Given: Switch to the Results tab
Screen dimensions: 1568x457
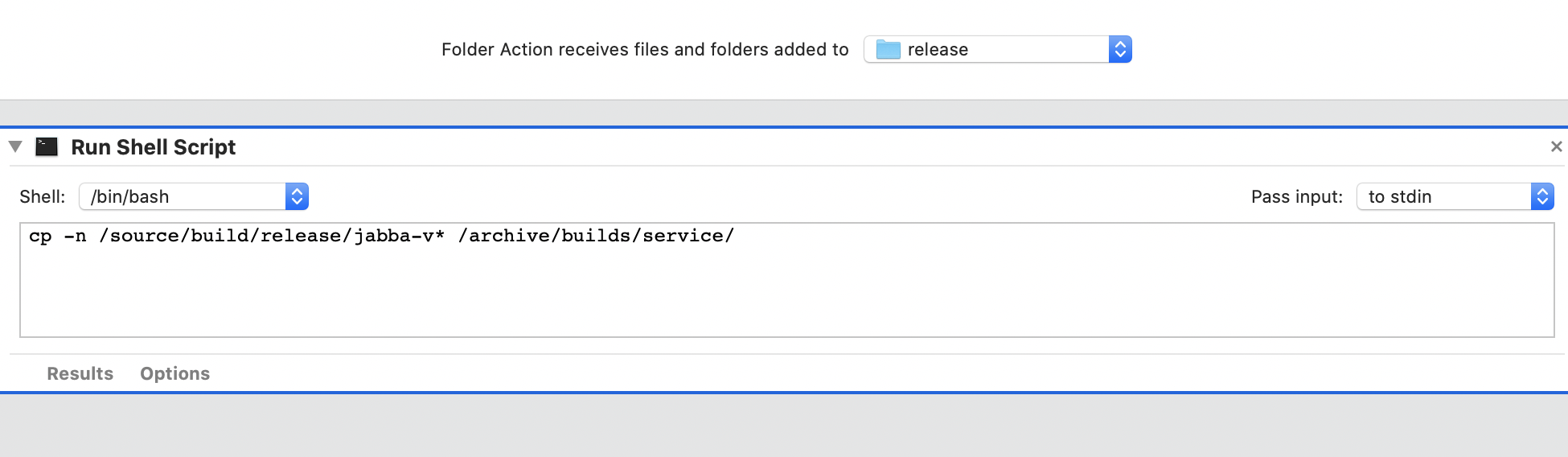Looking at the screenshot, I should click(80, 373).
